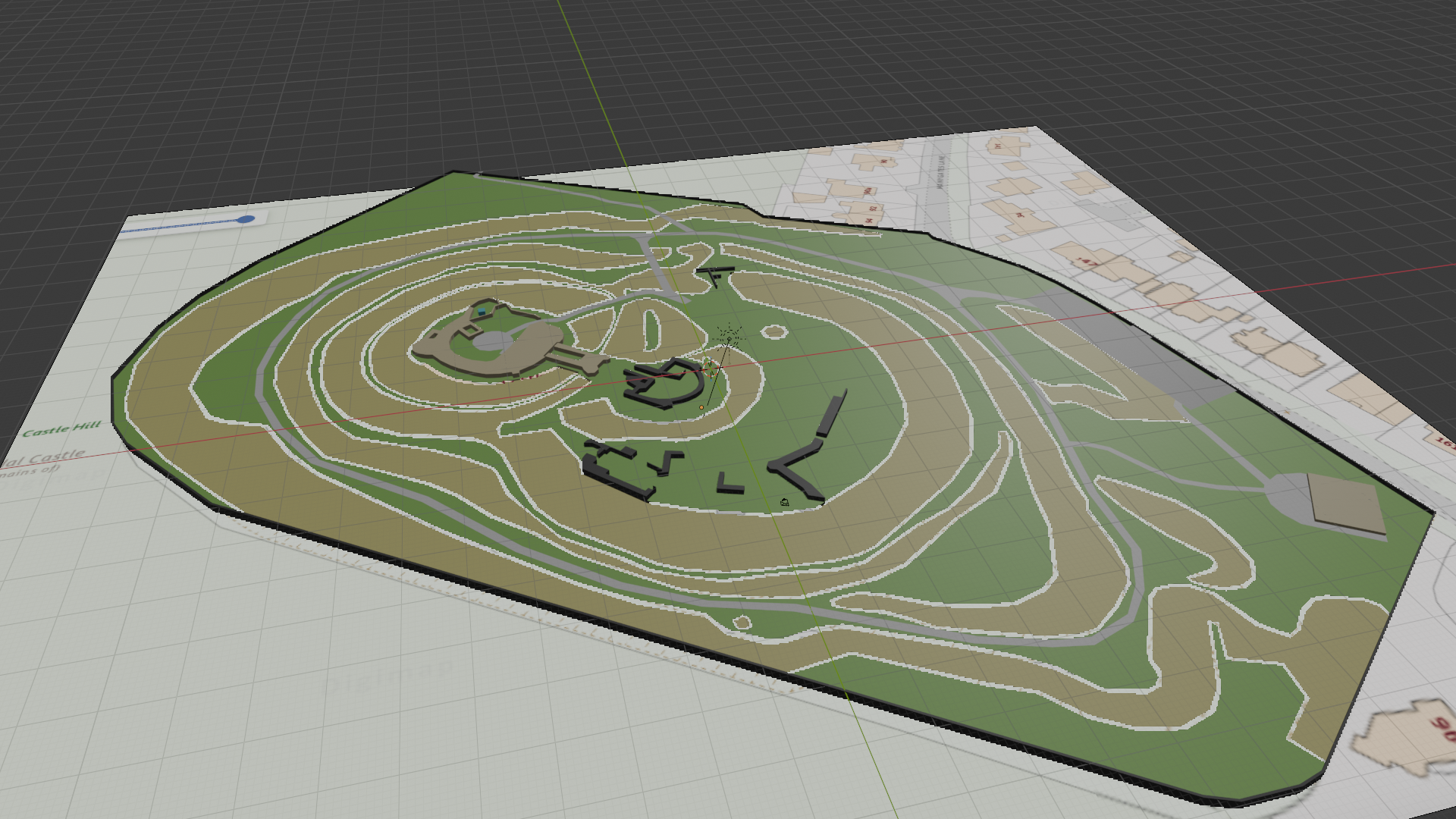Select the long straight dark wall

click(x=832, y=415)
